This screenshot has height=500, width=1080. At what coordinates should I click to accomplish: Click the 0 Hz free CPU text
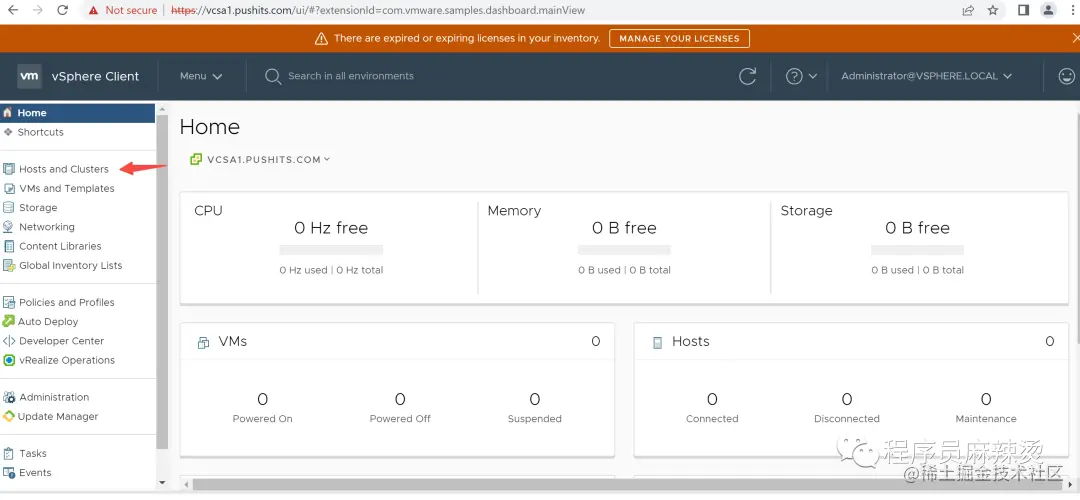tap(331, 228)
